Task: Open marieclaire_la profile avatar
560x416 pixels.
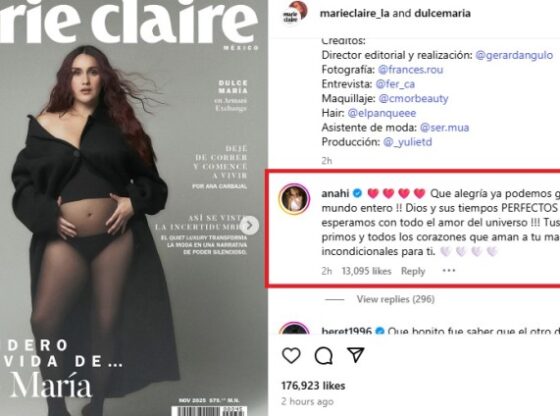Action: (295, 13)
